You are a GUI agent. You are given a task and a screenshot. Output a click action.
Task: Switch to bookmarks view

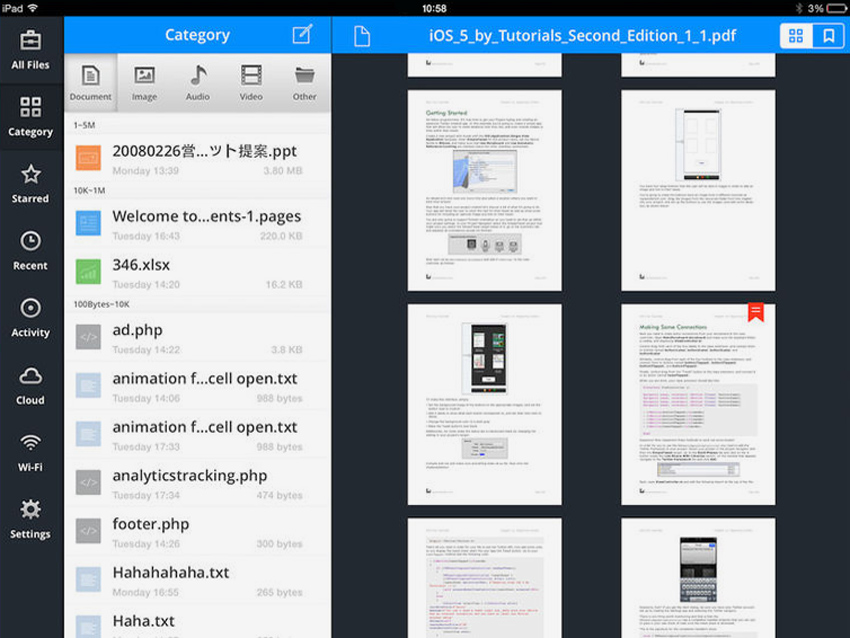tap(828, 36)
